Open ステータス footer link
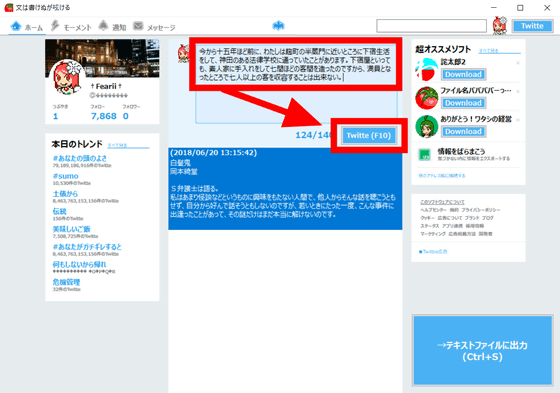 point(430,226)
